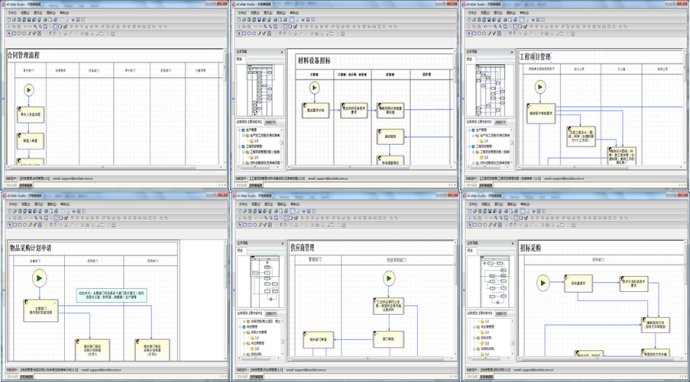Select the pointer tool in 材料设备招标 window

coord(240,33)
